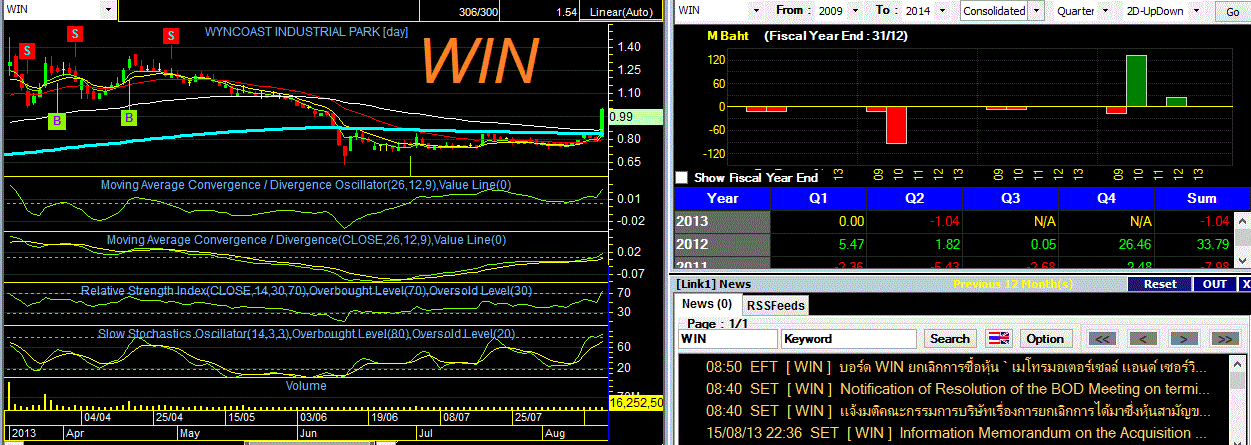Enable Show Fiscal Year End checkbox
This screenshot has height=445, width=1251.
coord(682,177)
